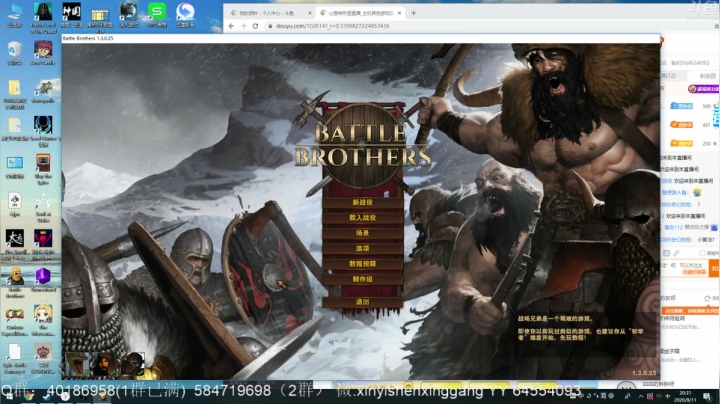
Task: Open the pink lotus icon shortcut
Action: [43, 359]
